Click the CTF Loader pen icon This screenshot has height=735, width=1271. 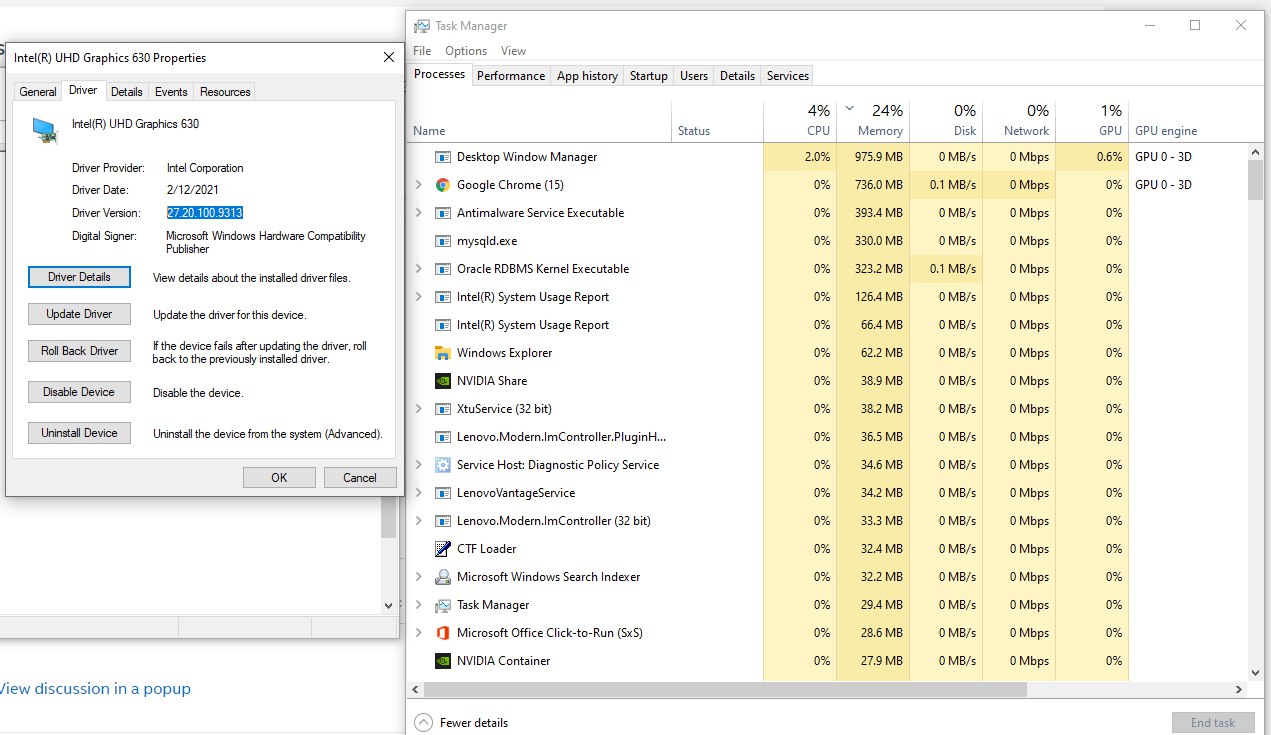(x=443, y=549)
